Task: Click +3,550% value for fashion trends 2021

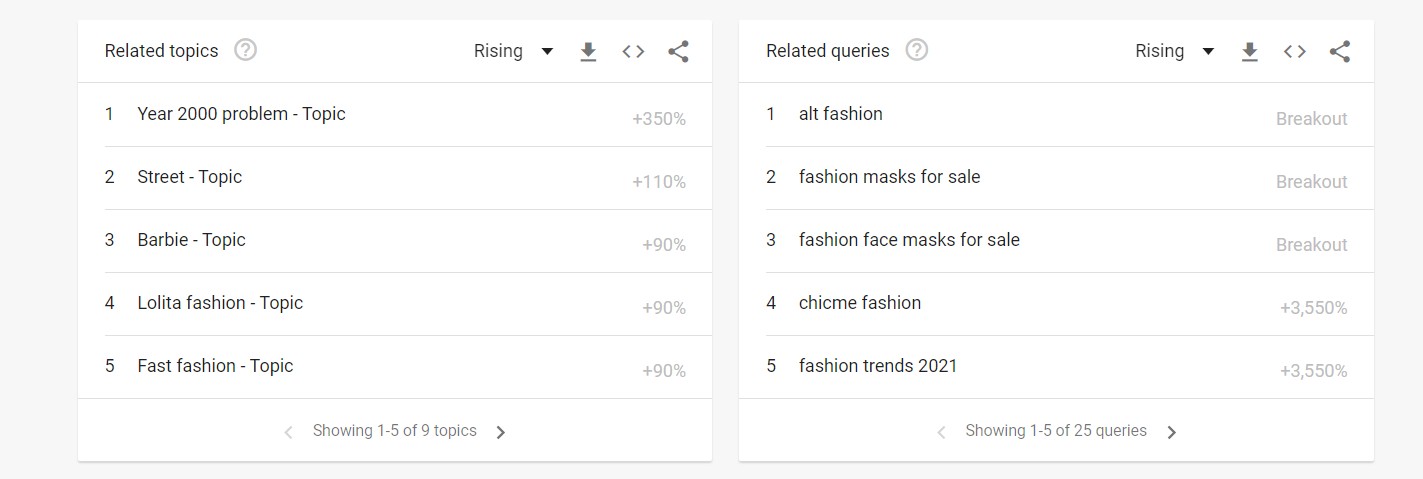Action: 1314,371
